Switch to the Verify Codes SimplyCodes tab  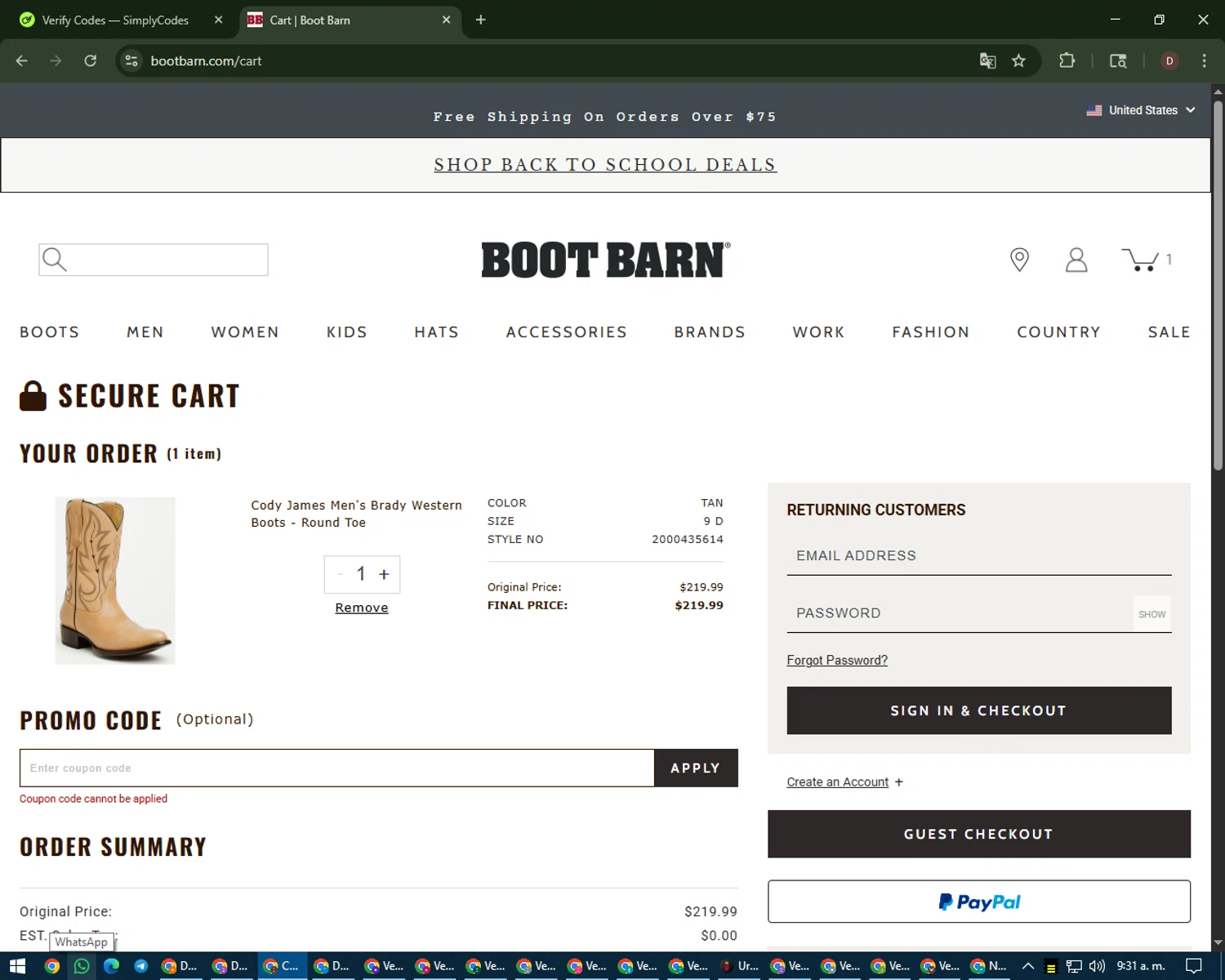(114, 20)
